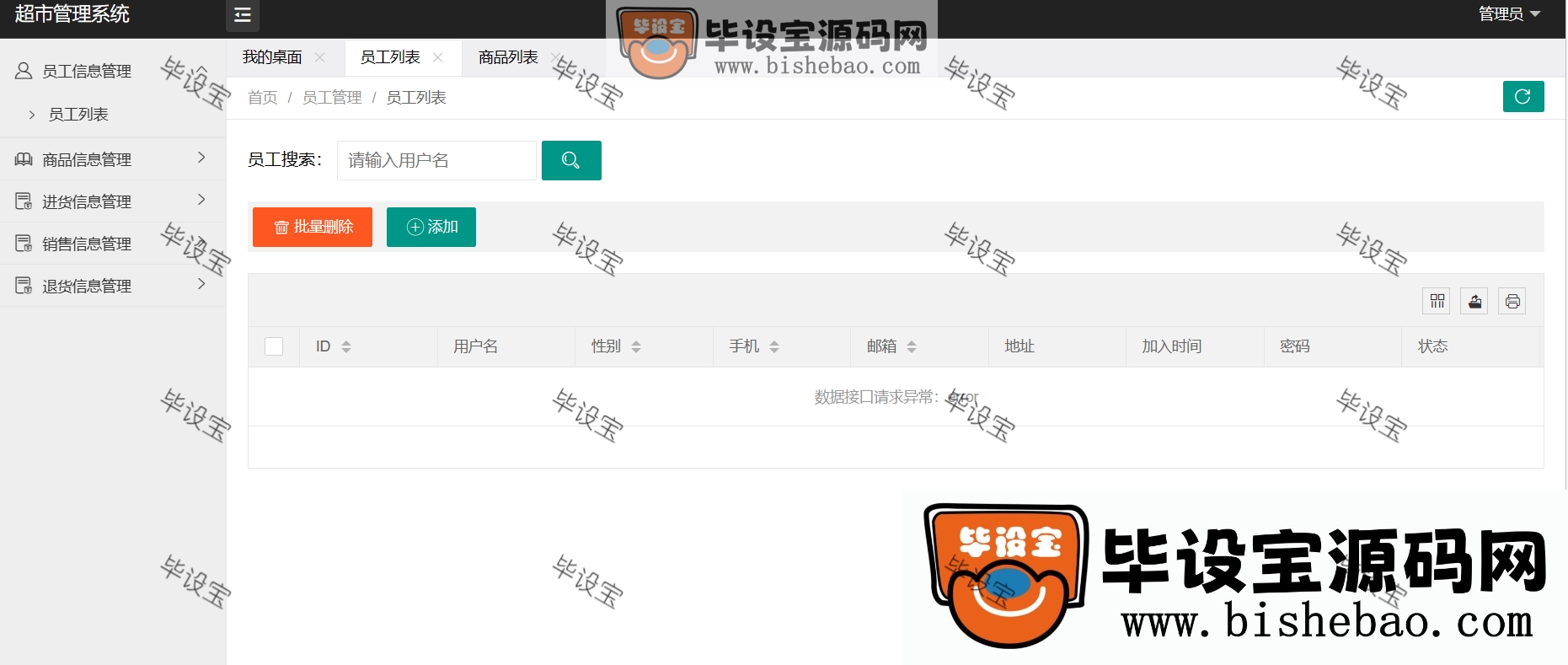This screenshot has width=1568, height=665.
Task: Click the green refresh icon button
Action: click(x=1523, y=96)
